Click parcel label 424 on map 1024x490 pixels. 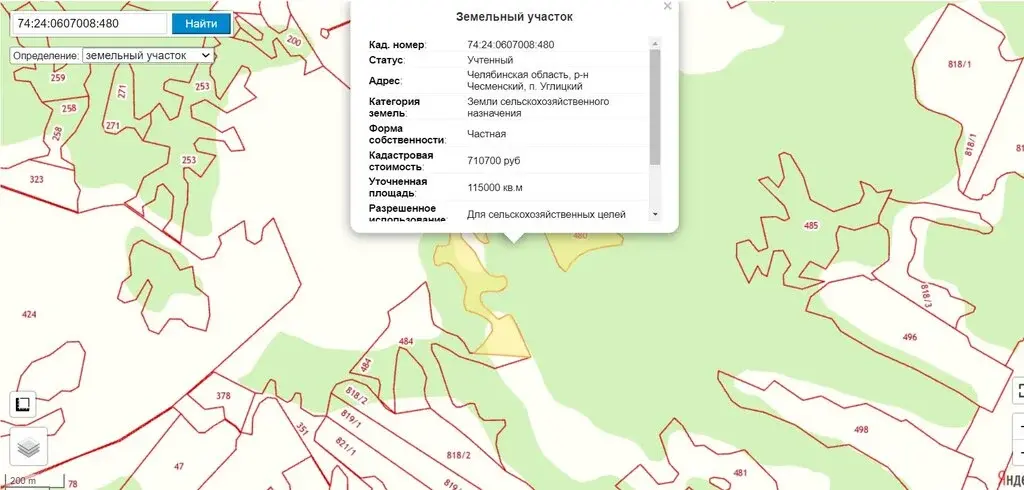tap(29, 314)
